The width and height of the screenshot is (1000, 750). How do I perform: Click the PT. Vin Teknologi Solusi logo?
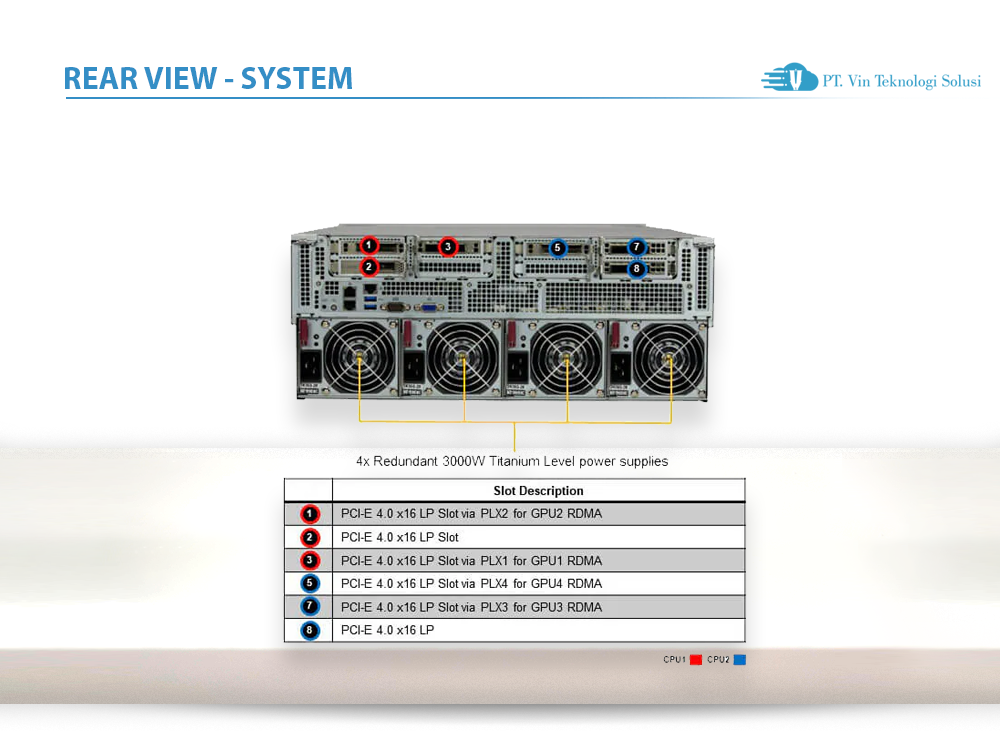[869, 79]
